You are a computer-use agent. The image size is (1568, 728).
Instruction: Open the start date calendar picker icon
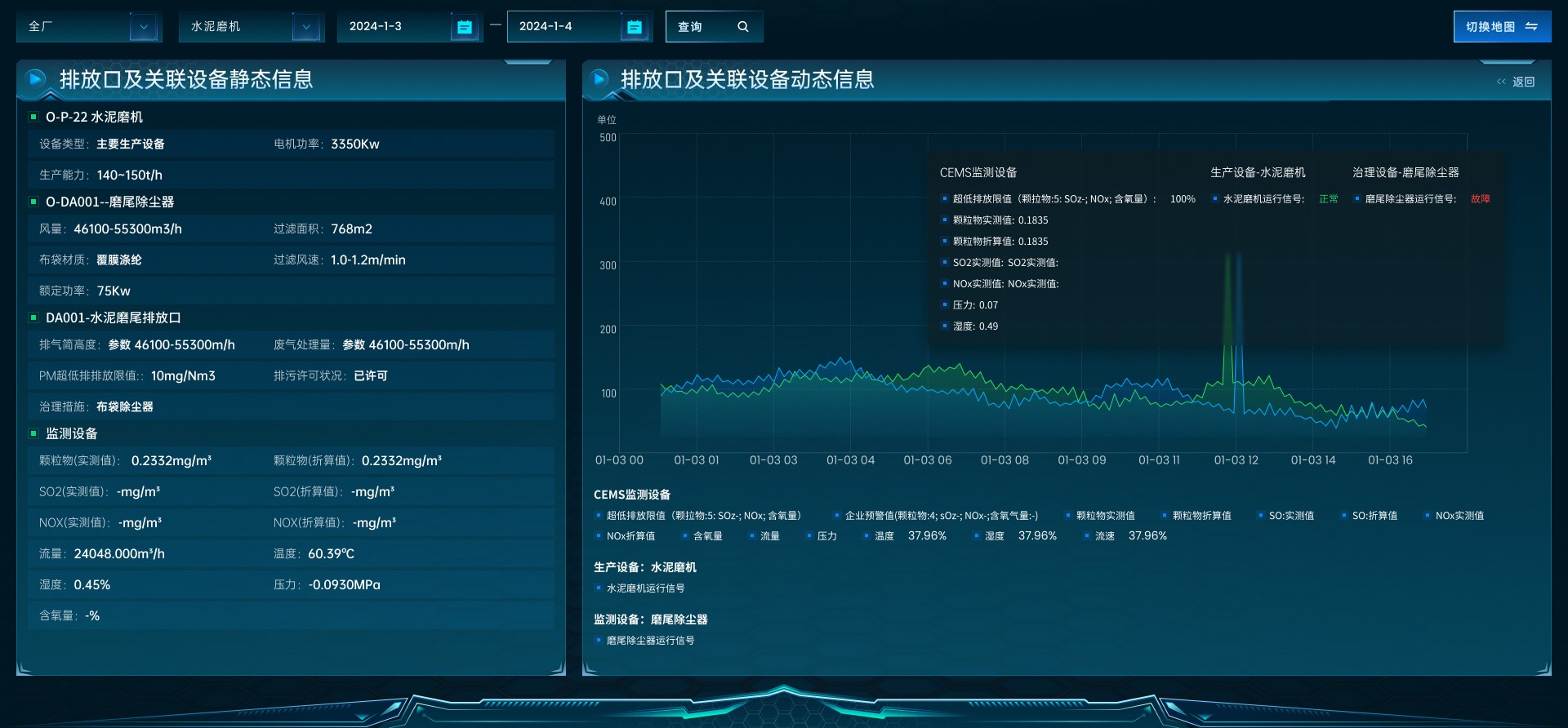coord(464,27)
